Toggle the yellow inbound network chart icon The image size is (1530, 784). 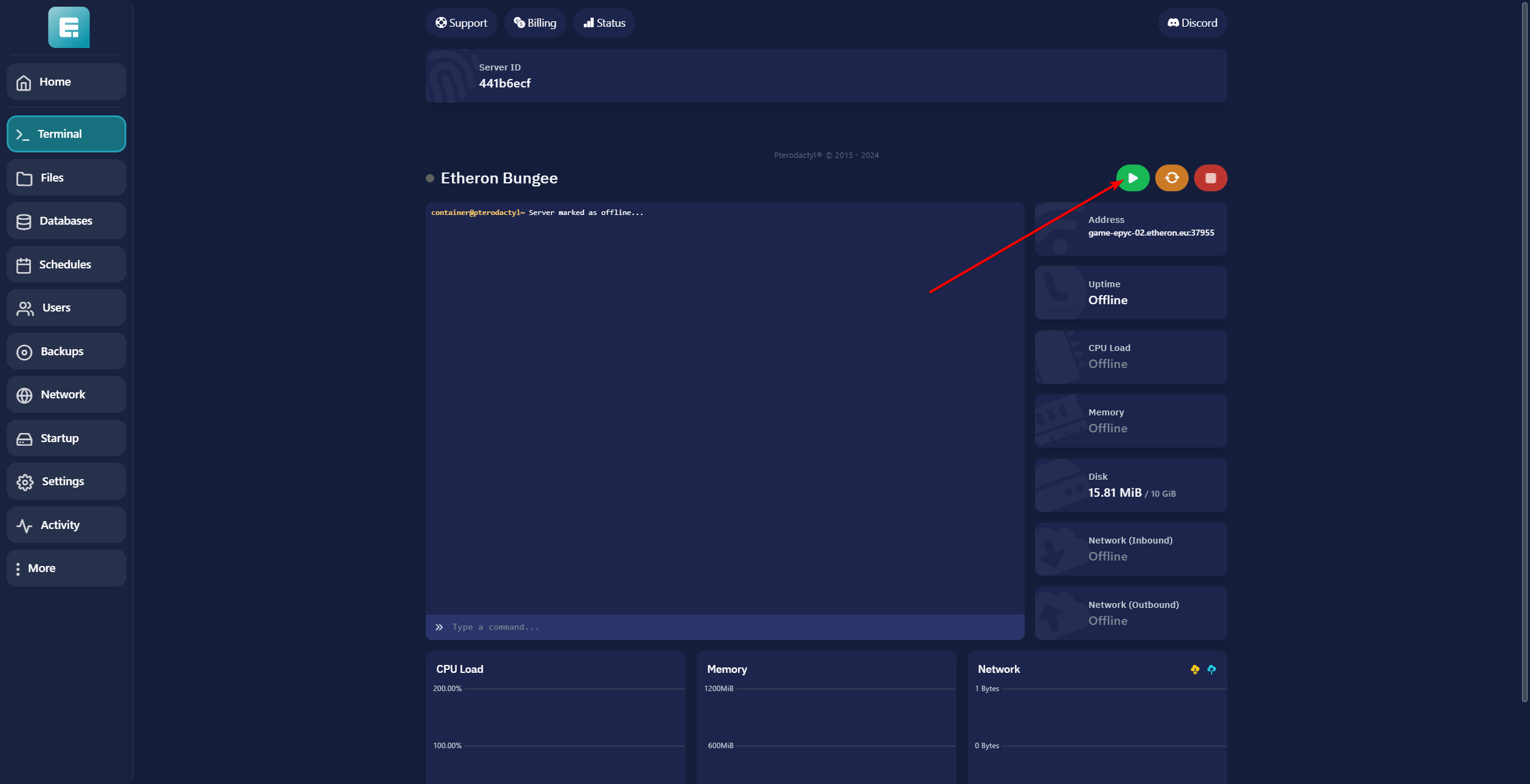(x=1195, y=669)
